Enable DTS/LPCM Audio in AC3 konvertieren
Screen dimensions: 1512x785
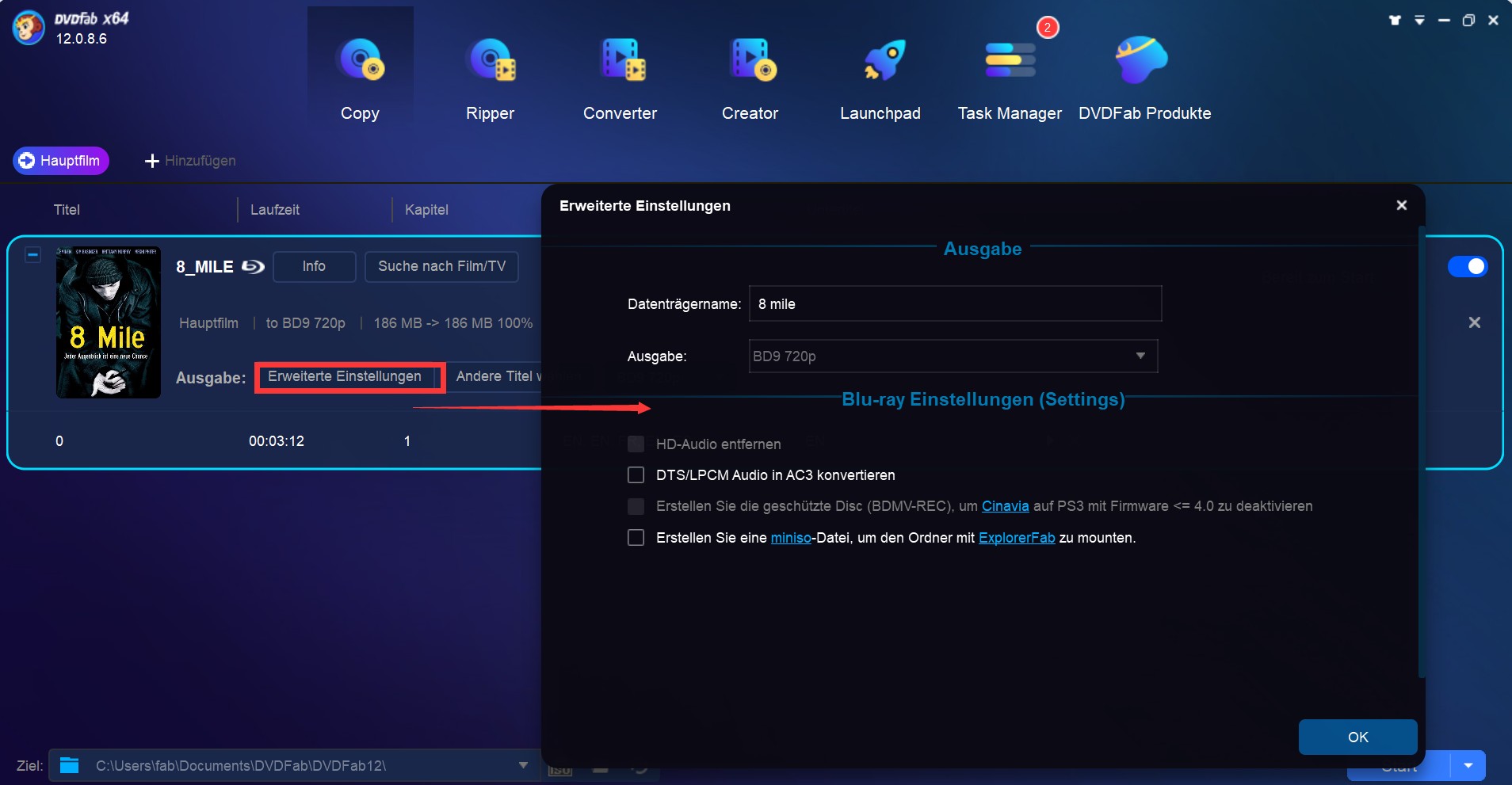636,474
